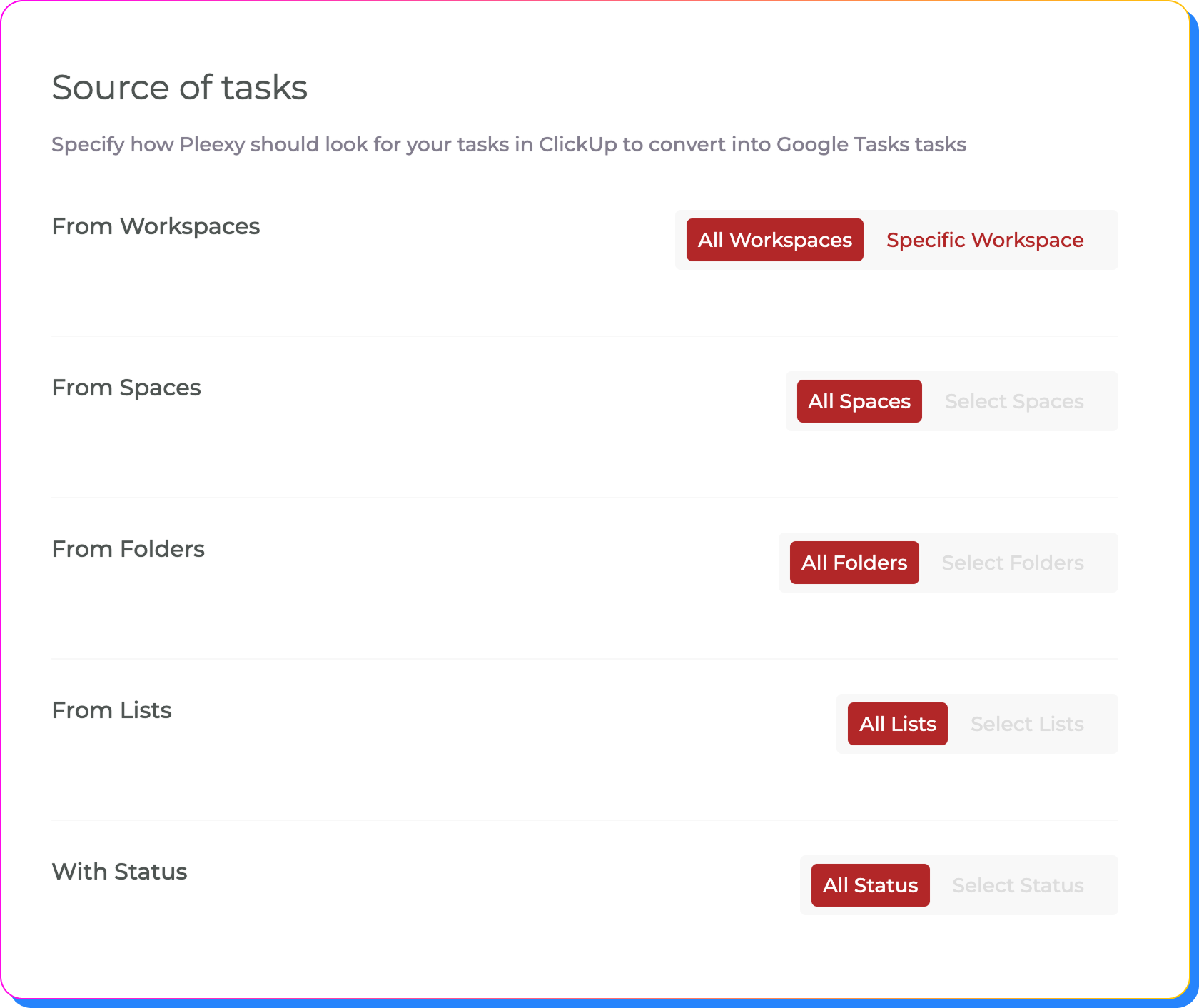Click the Source of tasks heading
Viewport: 1199px width, 1008px height.
179,87
